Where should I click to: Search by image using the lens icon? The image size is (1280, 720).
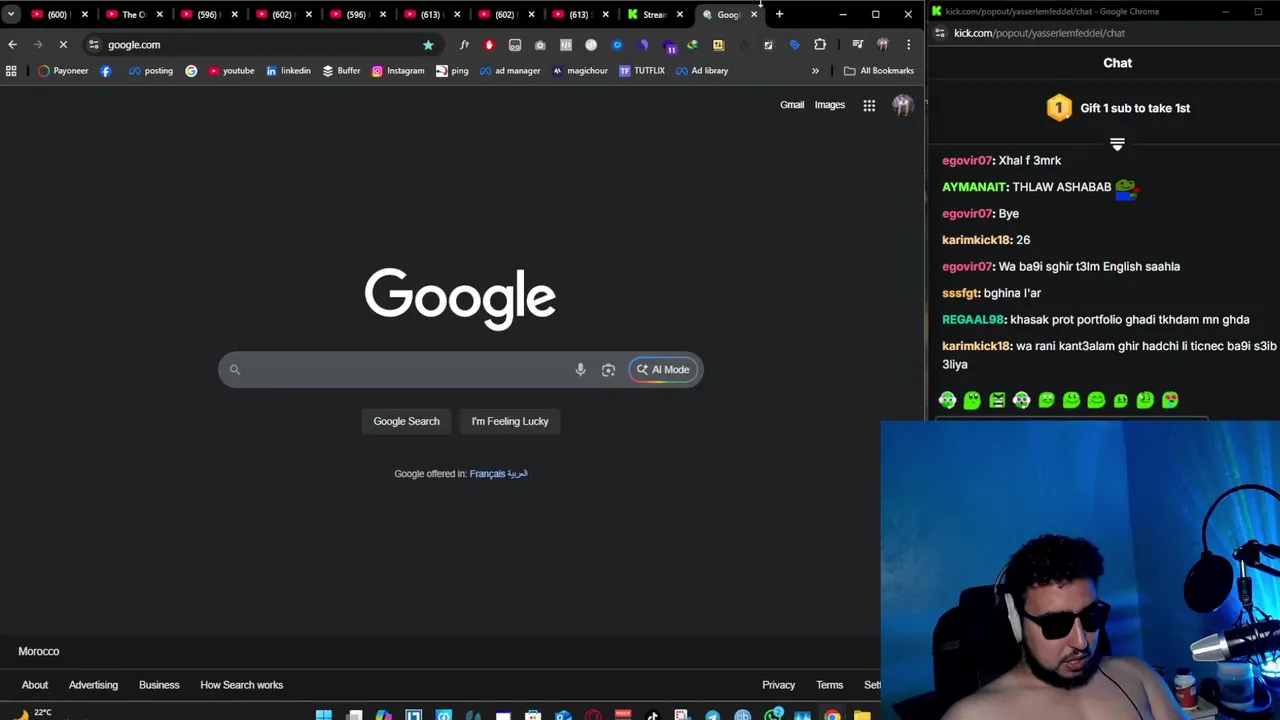(608, 370)
